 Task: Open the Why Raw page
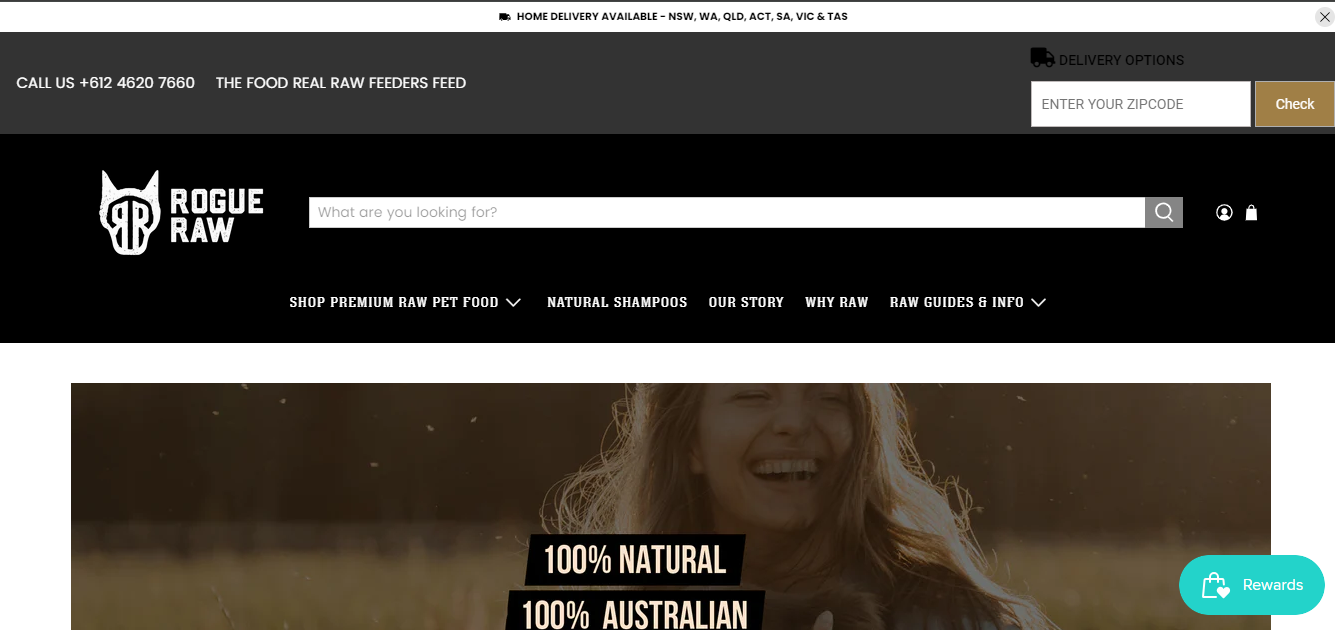[837, 302]
